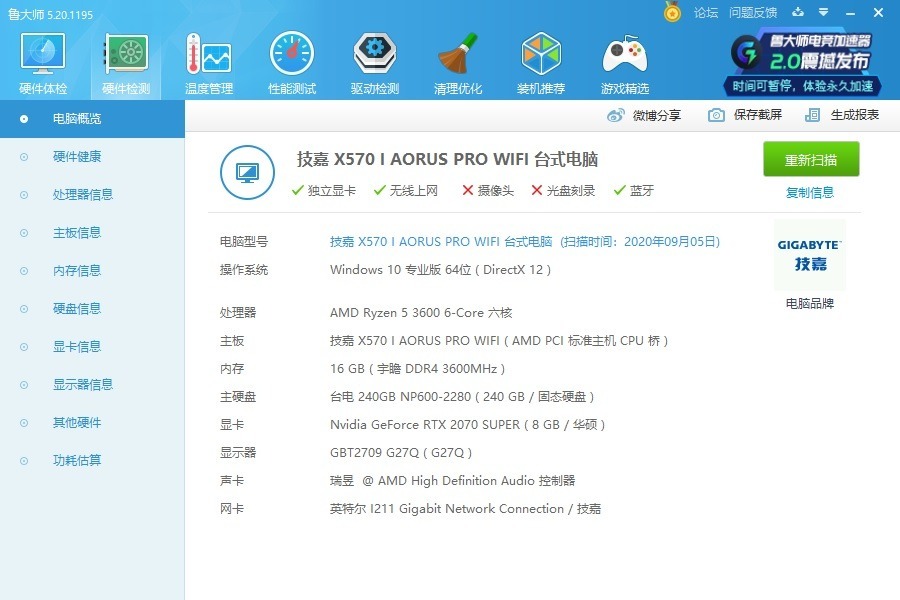Image resolution: width=900 pixels, height=600 pixels.
Task: Open the title bar dropdown menu arrow
Action: coord(823,13)
